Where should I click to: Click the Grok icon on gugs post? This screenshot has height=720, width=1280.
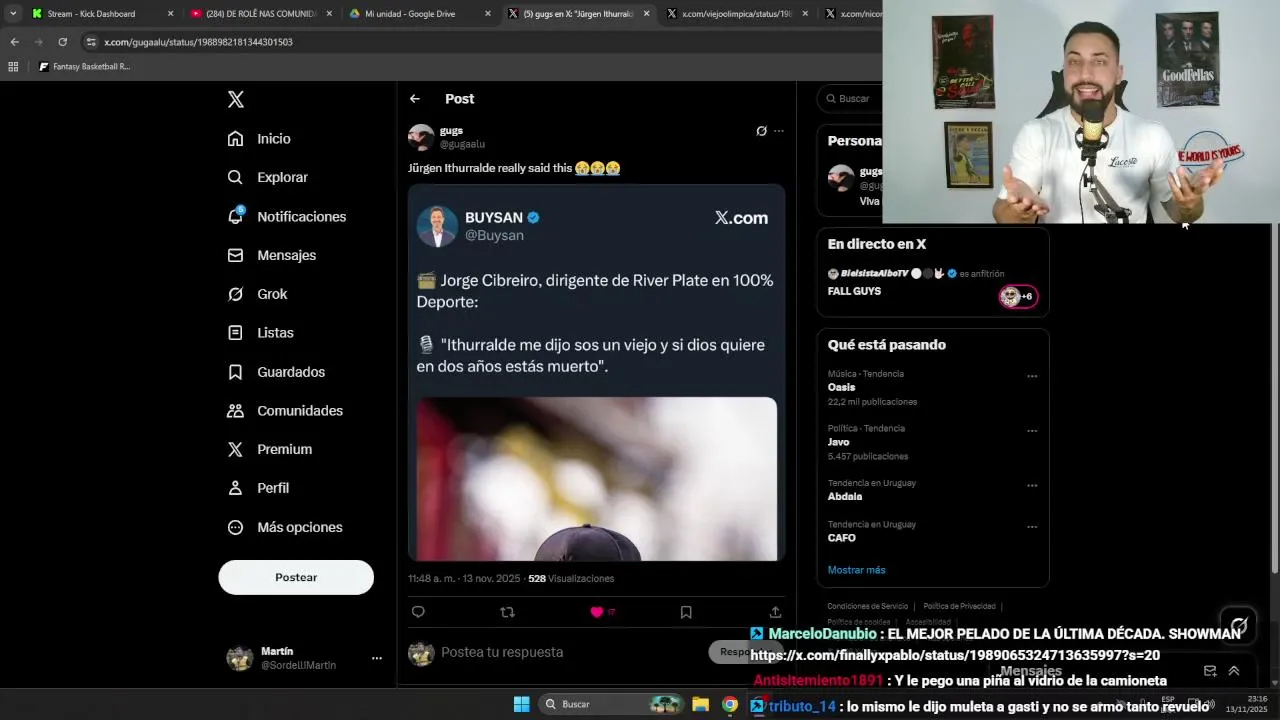[761, 131]
